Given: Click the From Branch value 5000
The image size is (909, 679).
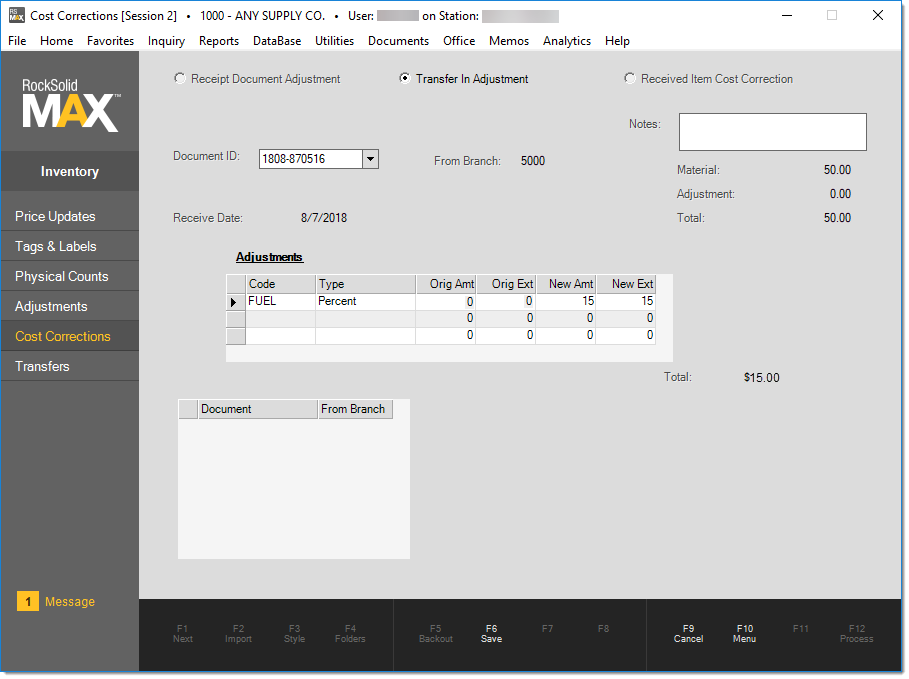Looking at the screenshot, I should point(533,161).
